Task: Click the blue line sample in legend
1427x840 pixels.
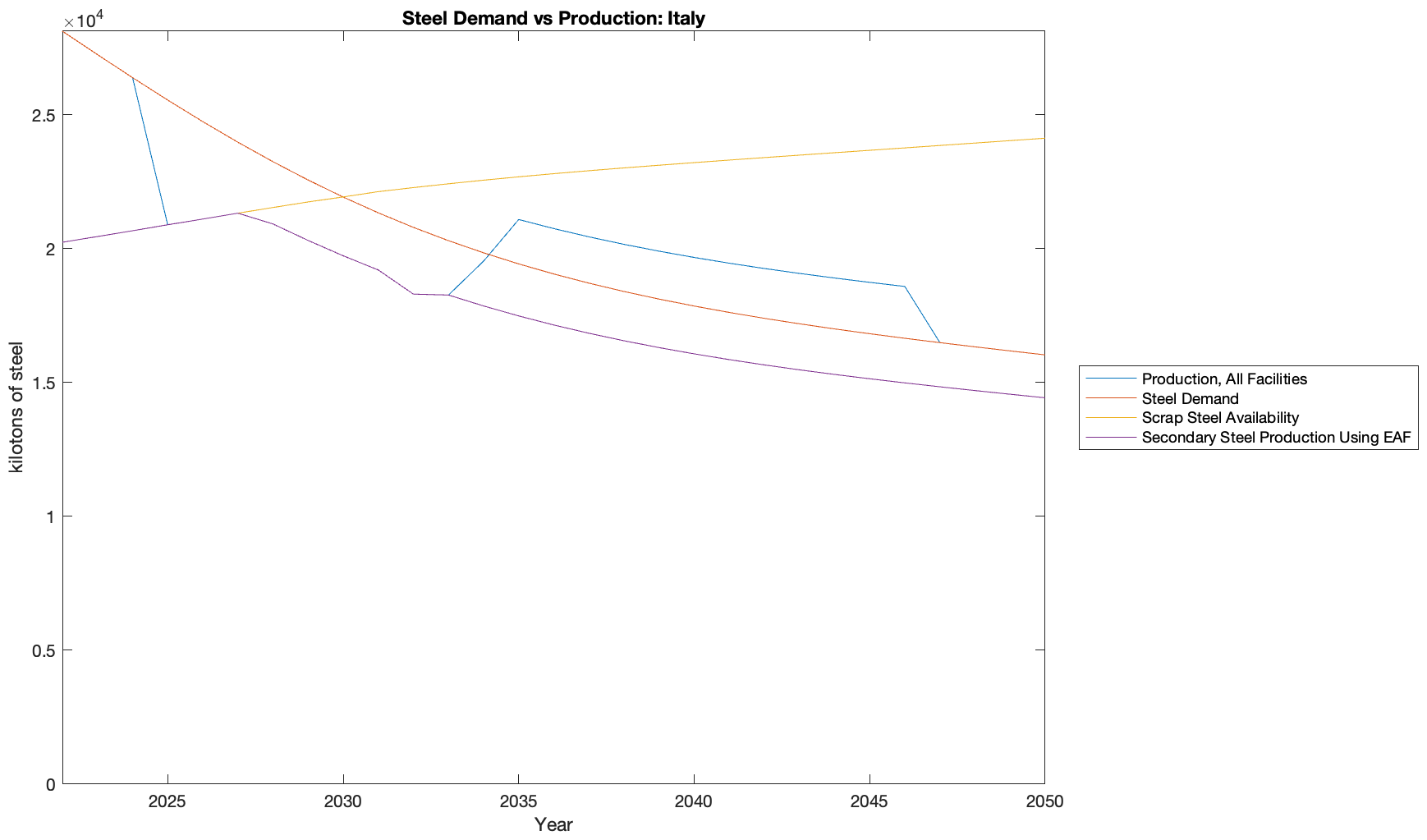Action: coord(1111,379)
